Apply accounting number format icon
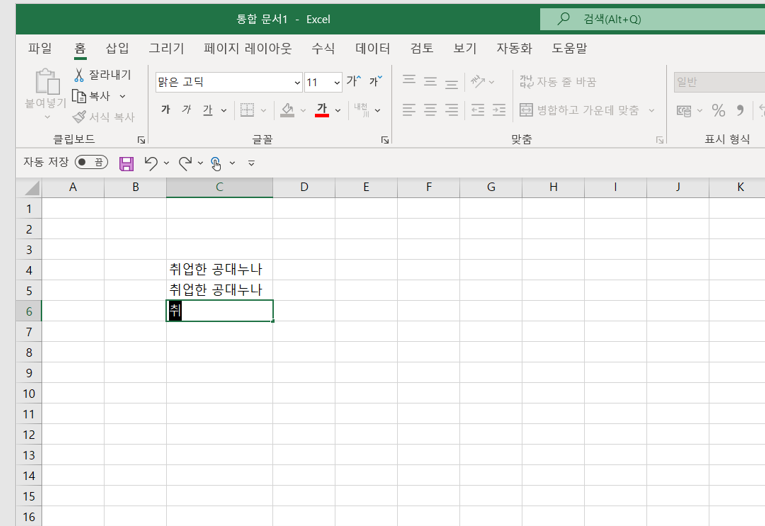Image resolution: width=765 pixels, height=526 pixels. [x=684, y=111]
